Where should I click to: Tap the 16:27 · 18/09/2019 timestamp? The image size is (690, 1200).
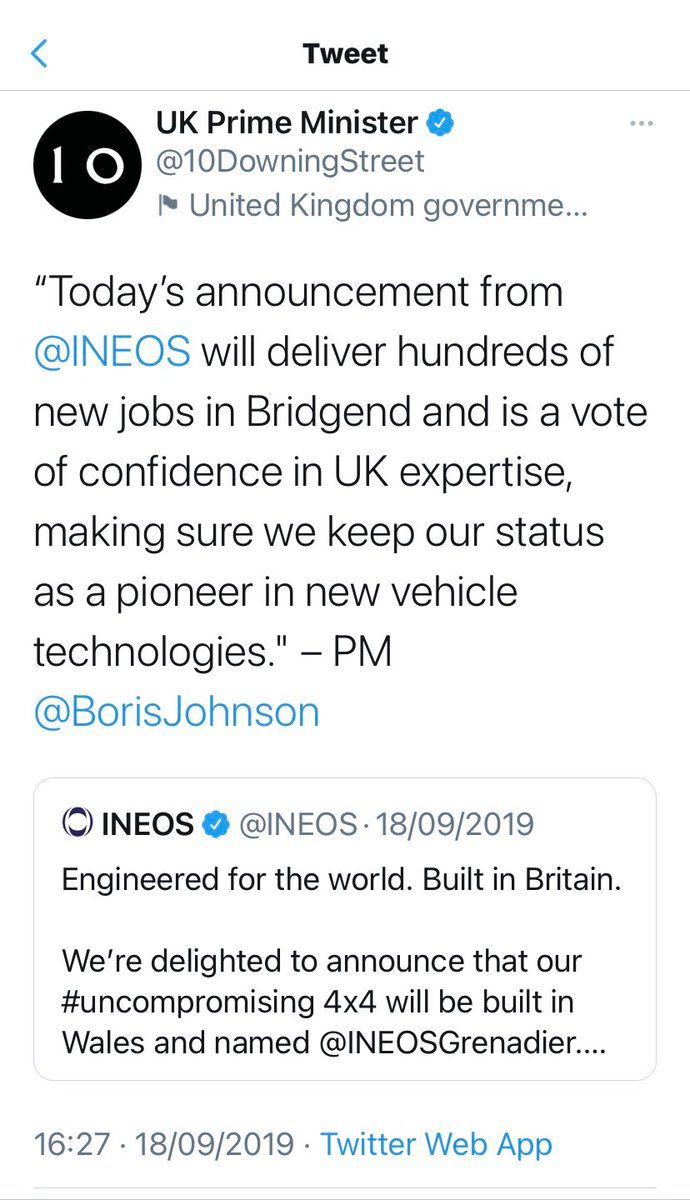pos(164,1143)
